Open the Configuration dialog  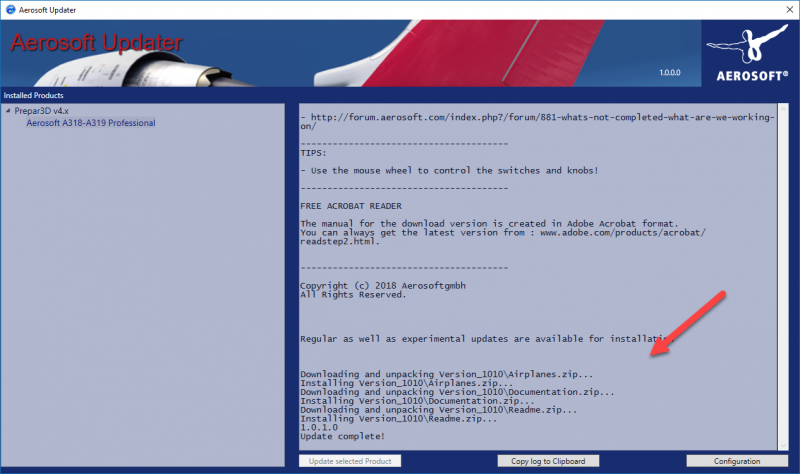736,461
